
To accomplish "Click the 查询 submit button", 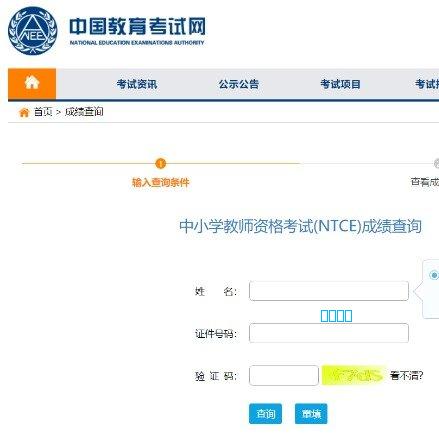I will (x=265, y=414).
